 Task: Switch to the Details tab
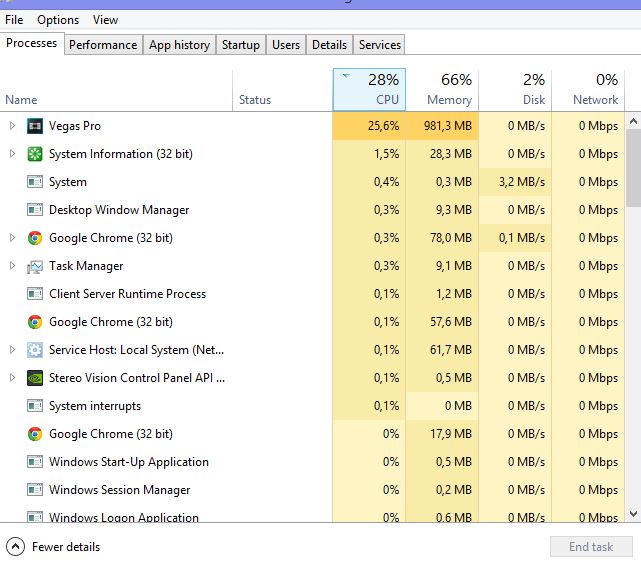(329, 45)
